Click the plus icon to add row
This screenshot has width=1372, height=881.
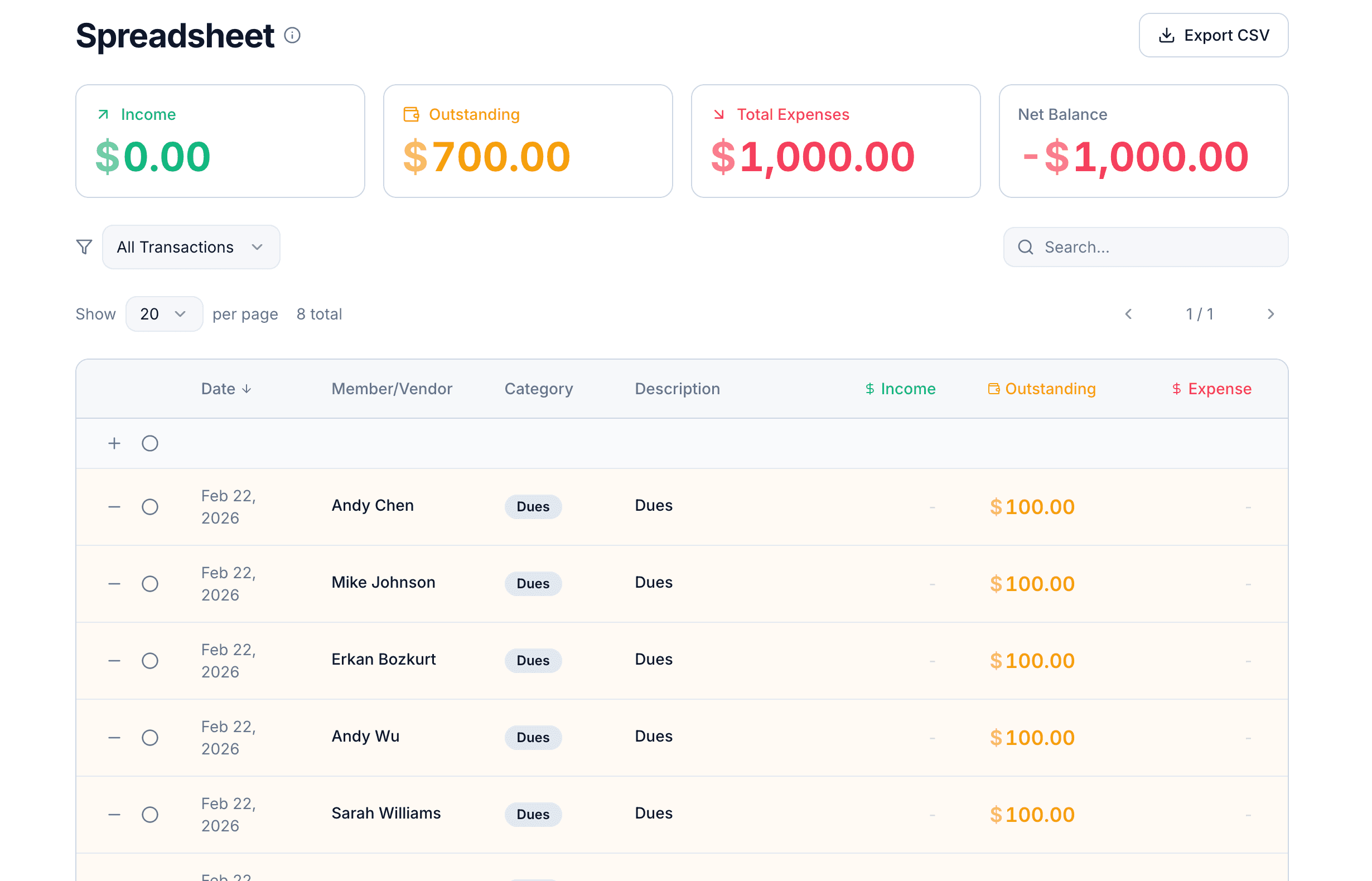tap(114, 443)
